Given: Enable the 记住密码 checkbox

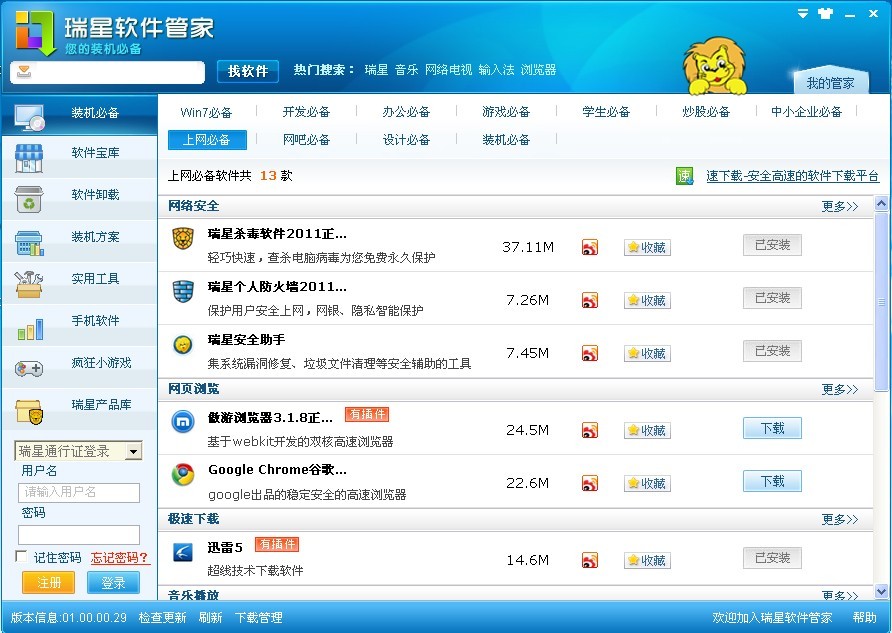Looking at the screenshot, I should tap(21, 557).
